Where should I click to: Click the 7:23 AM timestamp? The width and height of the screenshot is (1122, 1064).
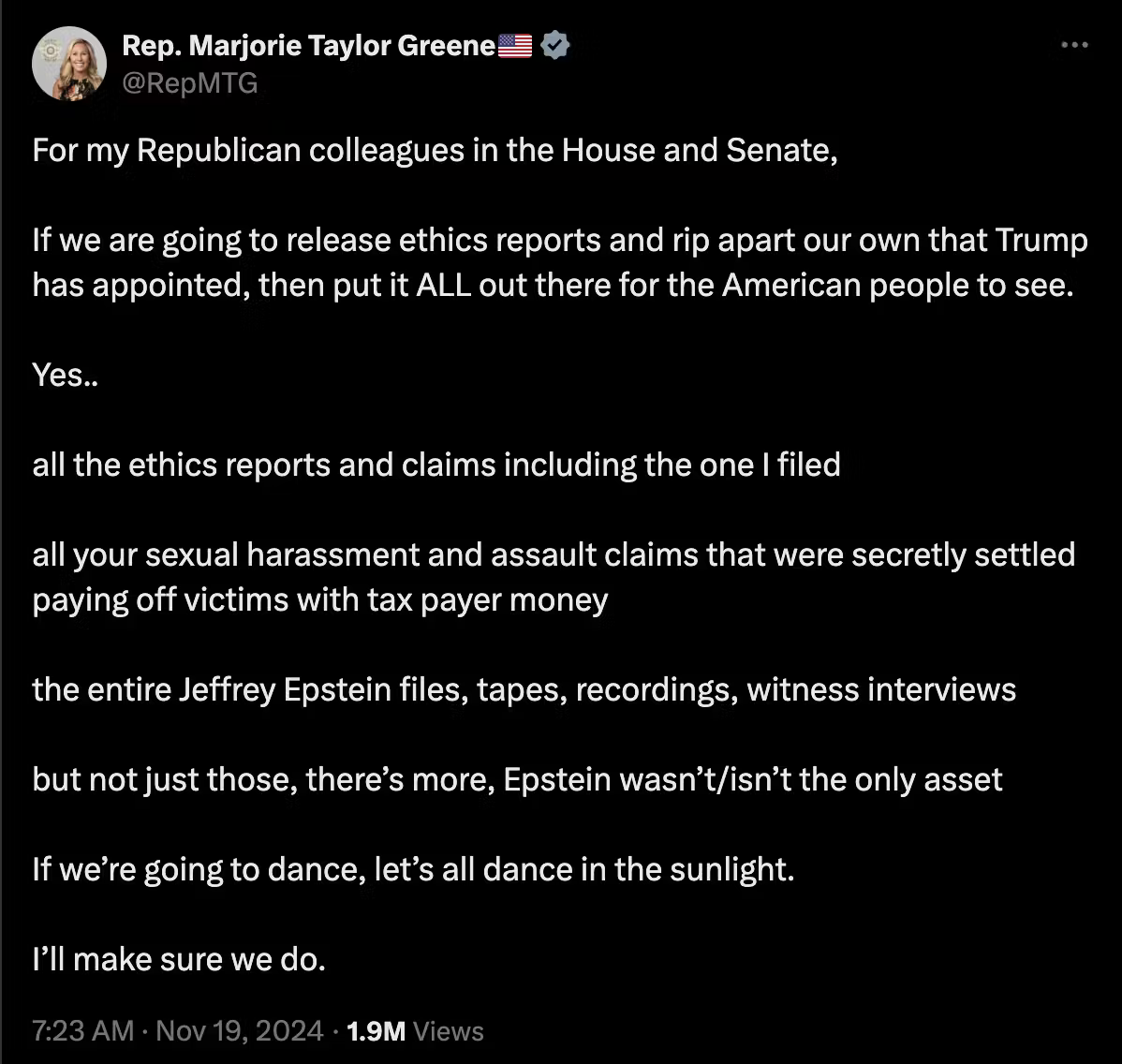(x=83, y=1031)
